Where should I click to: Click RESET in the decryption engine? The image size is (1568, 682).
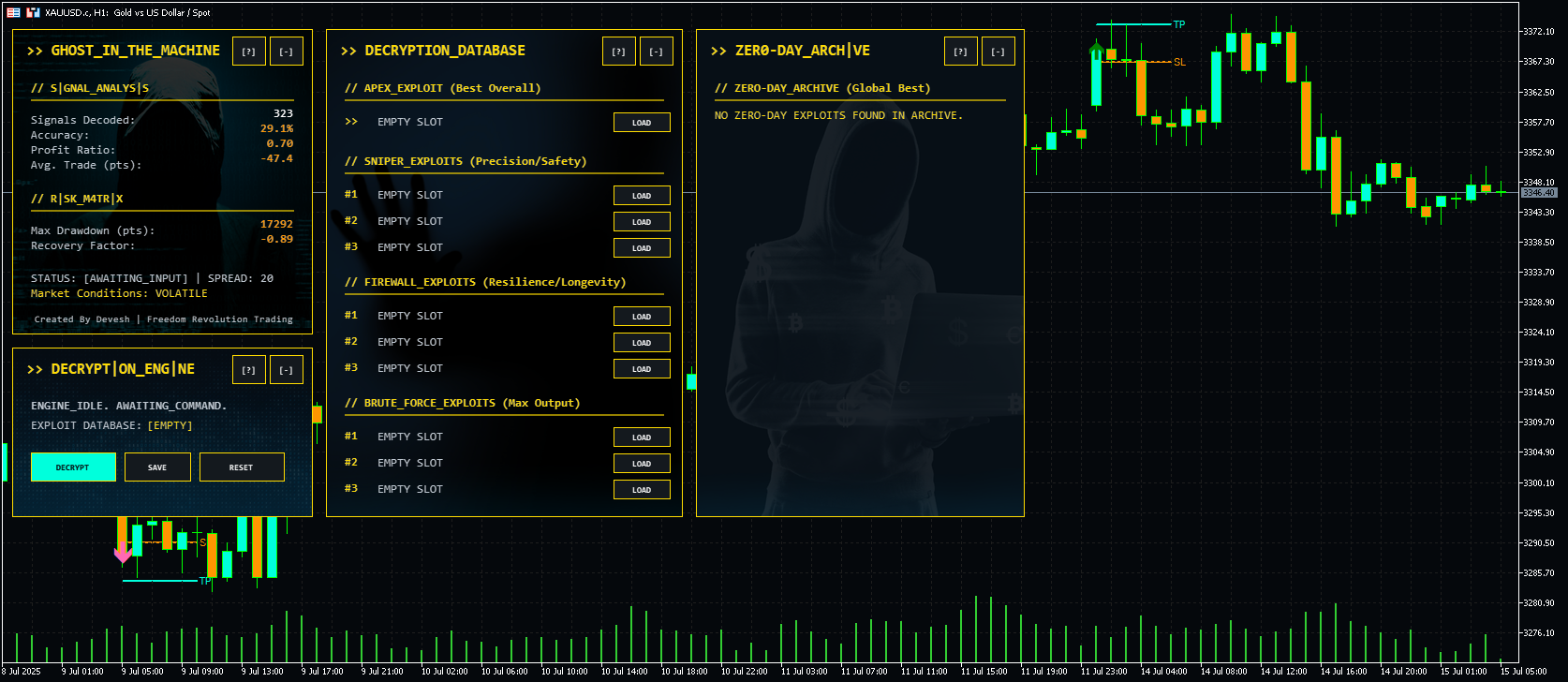point(242,467)
